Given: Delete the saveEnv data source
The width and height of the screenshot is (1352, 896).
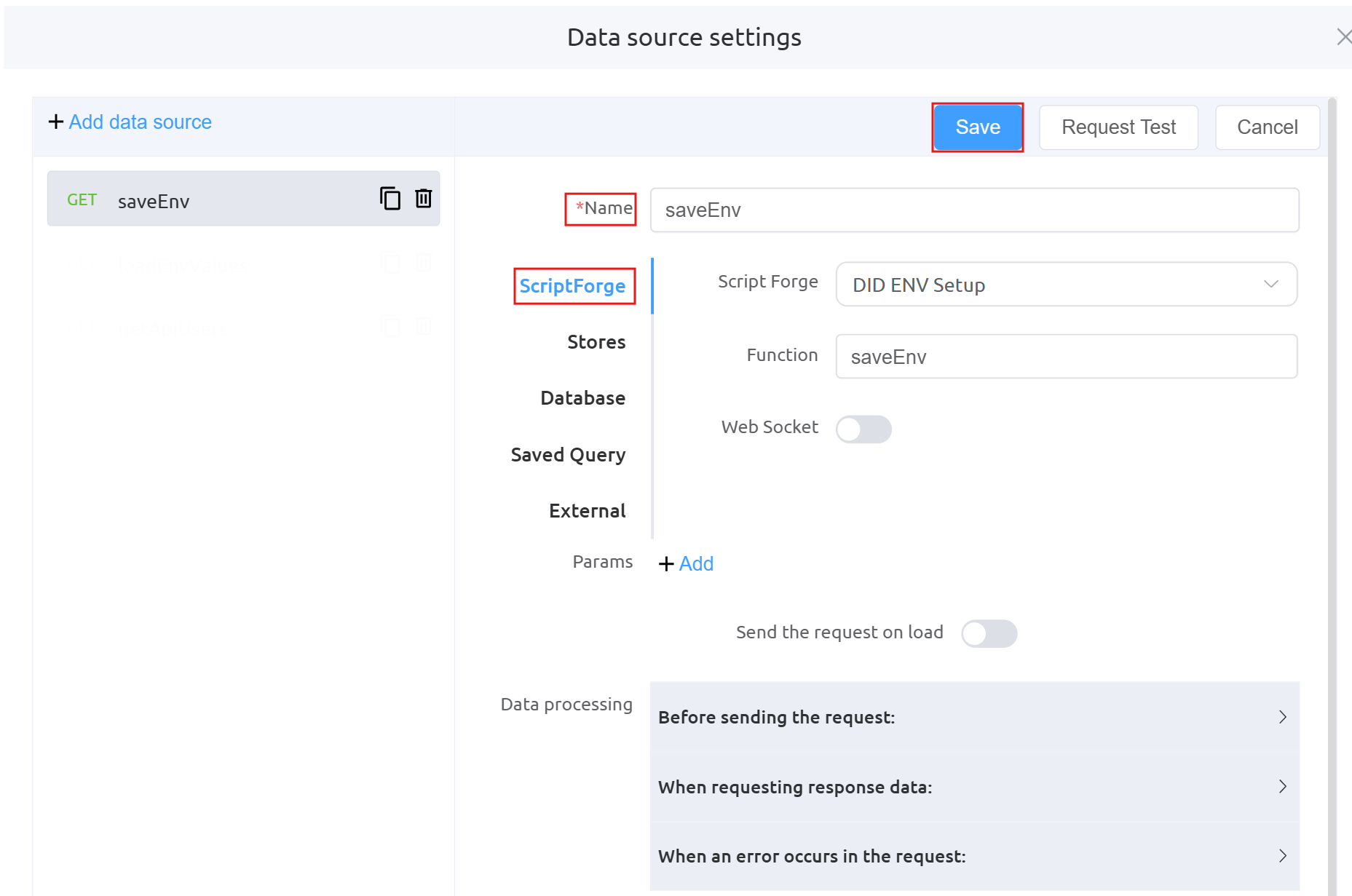Looking at the screenshot, I should coord(423,199).
